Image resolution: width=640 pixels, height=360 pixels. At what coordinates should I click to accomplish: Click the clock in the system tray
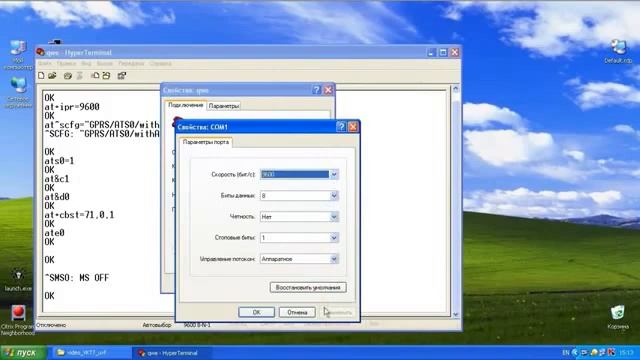coord(627,352)
